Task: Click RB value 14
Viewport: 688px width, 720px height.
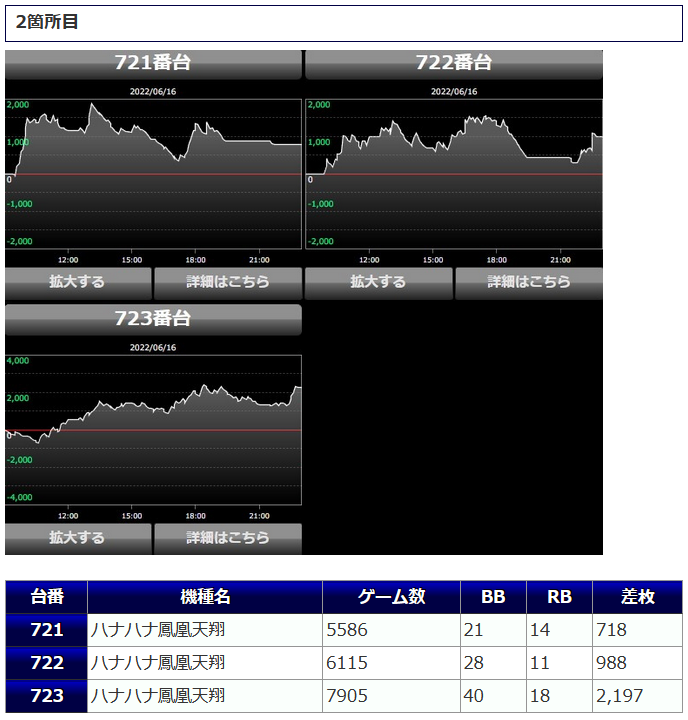Action: 540,630
